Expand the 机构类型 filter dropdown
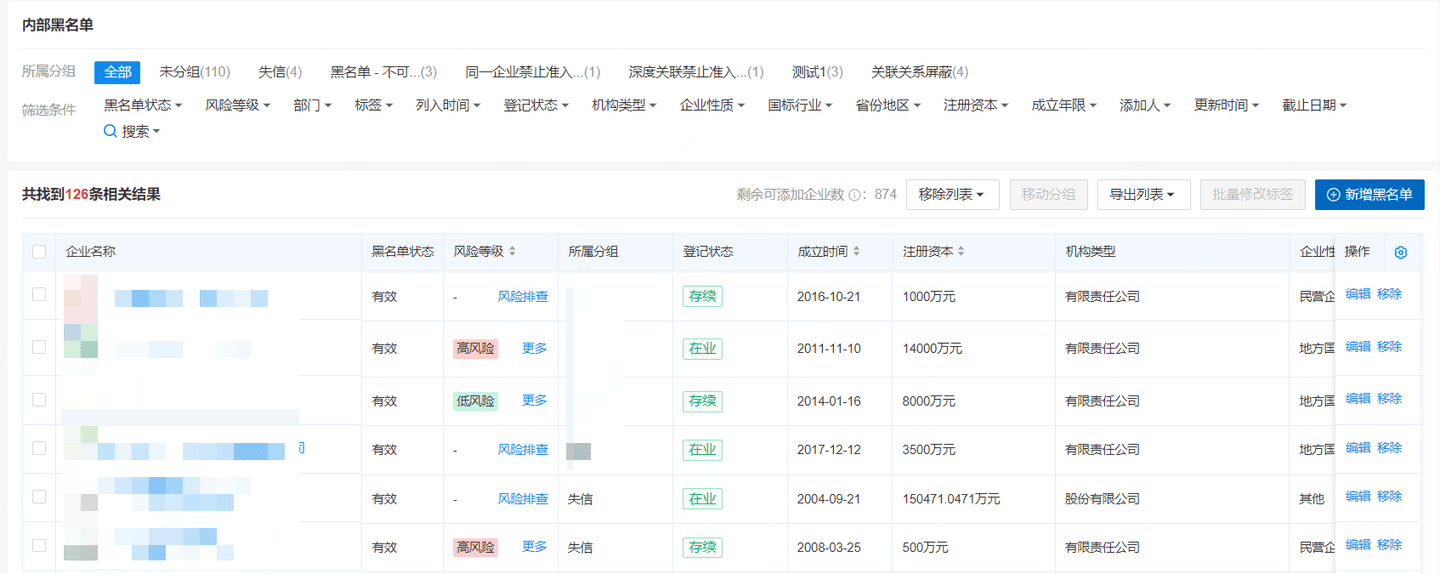The width and height of the screenshot is (1440, 574). click(624, 105)
